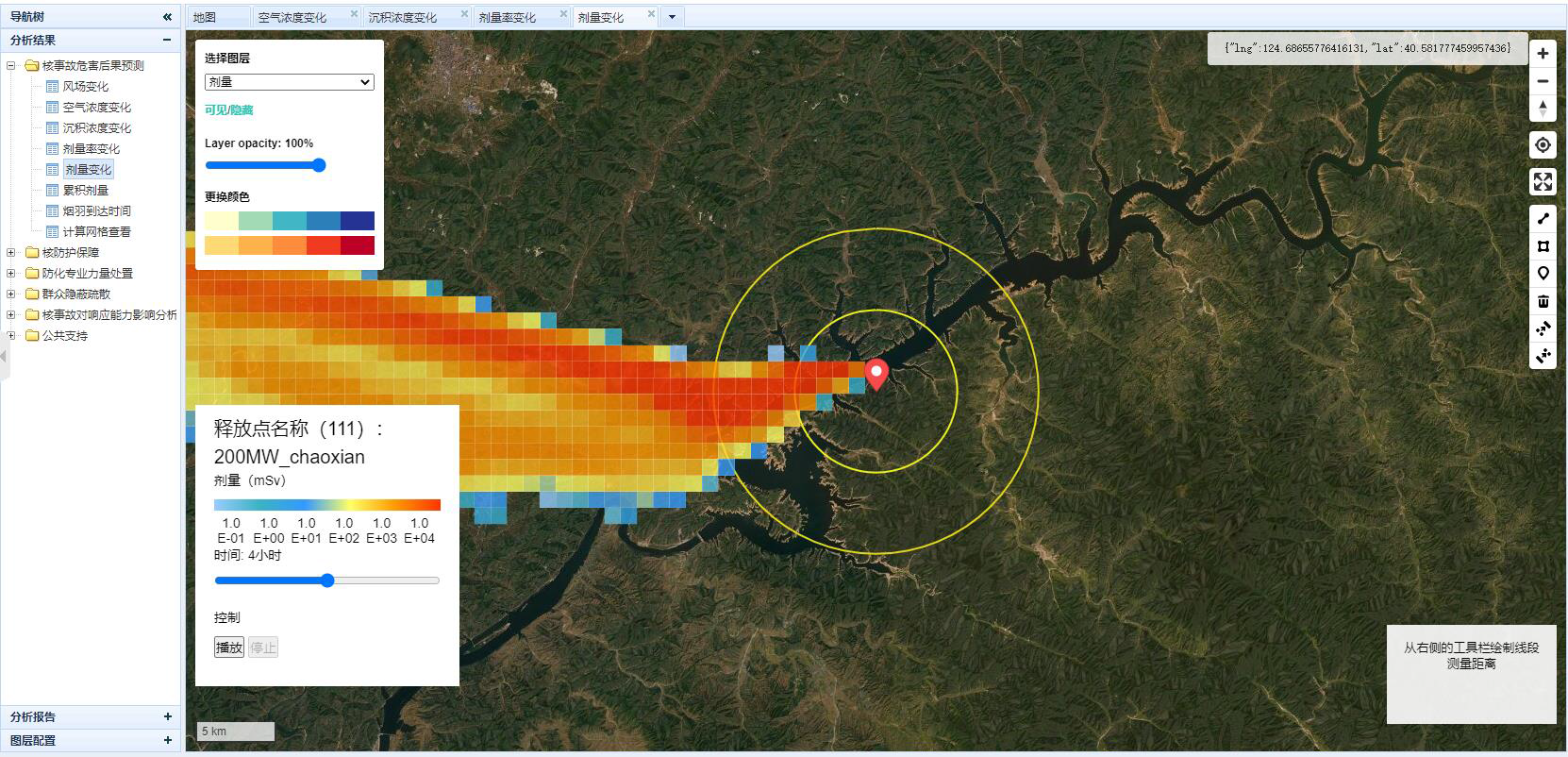
Task: Expand the 核防护保障 folder
Action: [11, 253]
